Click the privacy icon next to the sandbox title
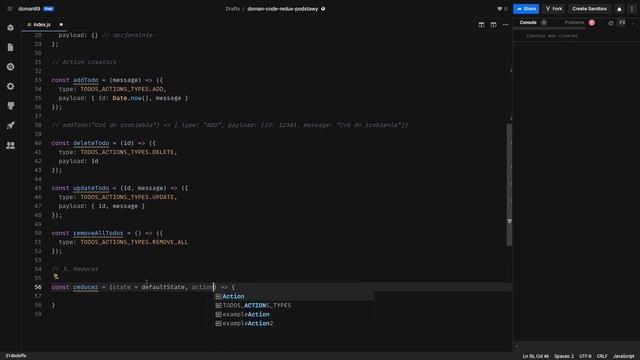The image size is (640, 360). tap(323, 9)
